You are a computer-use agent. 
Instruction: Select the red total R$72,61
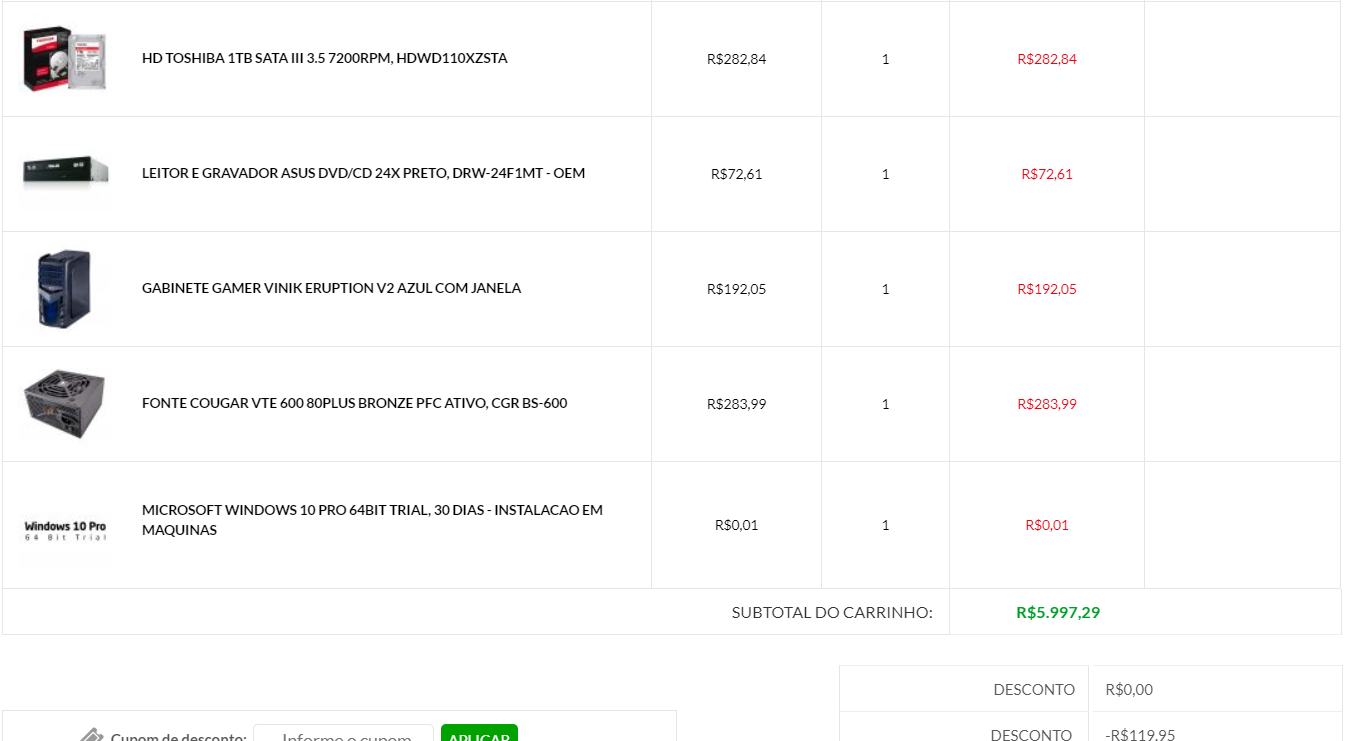coord(1047,174)
